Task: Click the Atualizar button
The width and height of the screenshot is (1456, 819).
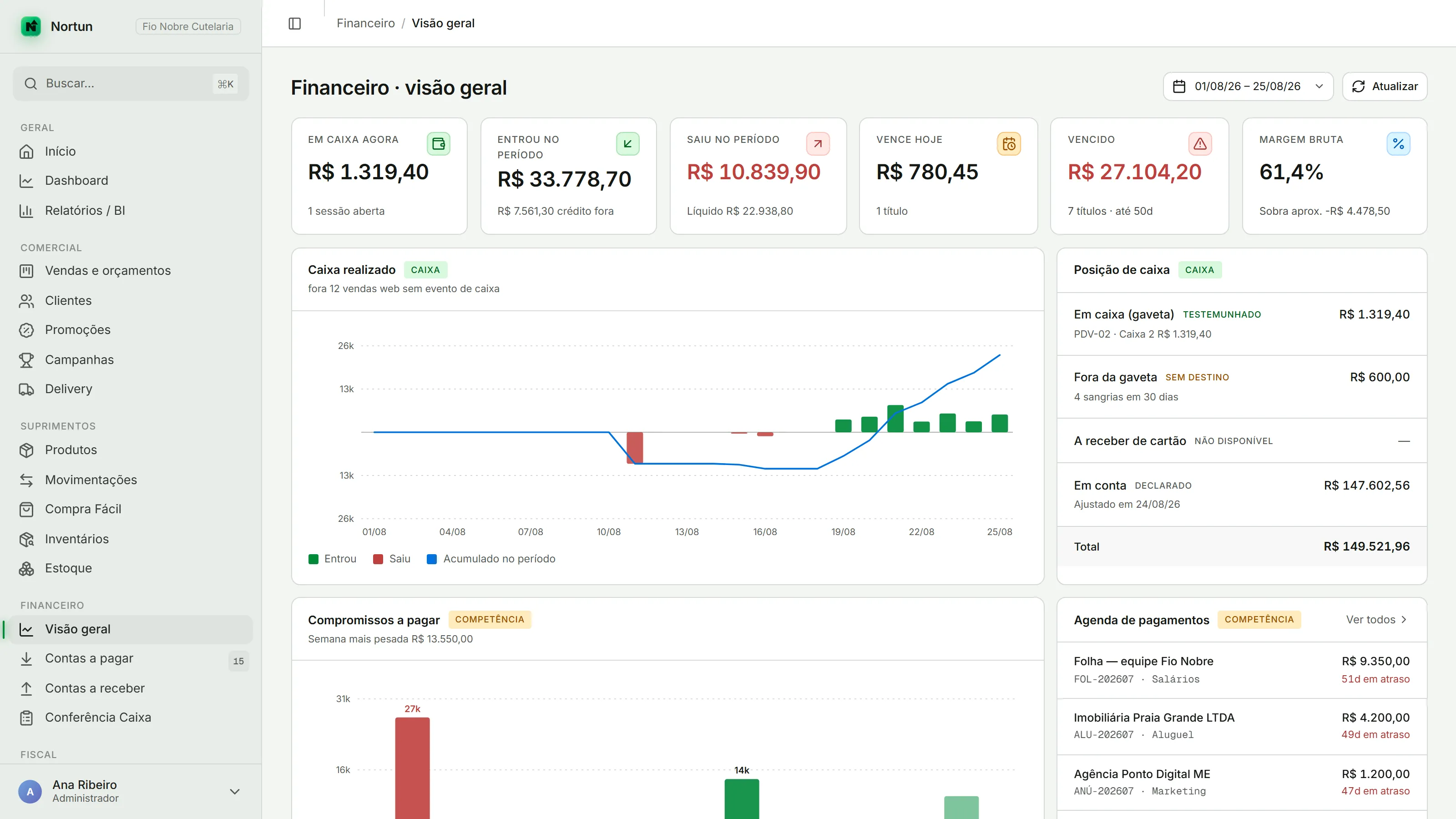Action: [x=1384, y=86]
